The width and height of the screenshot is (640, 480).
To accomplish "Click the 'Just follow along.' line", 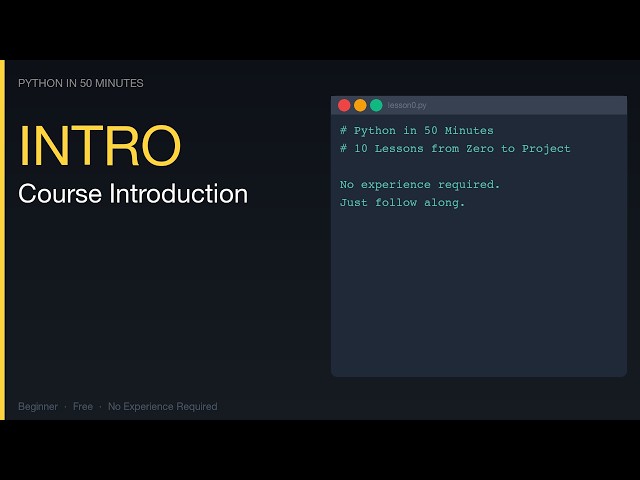I will point(402,202).
